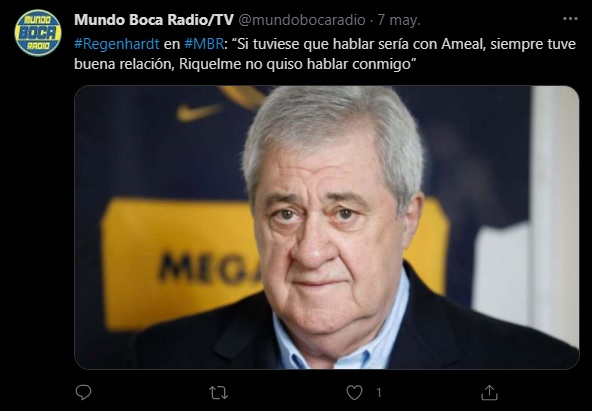Viewport: 592px width, 411px height.
Task: Reply to the tweet via speech bubble icon
Action: (83, 393)
